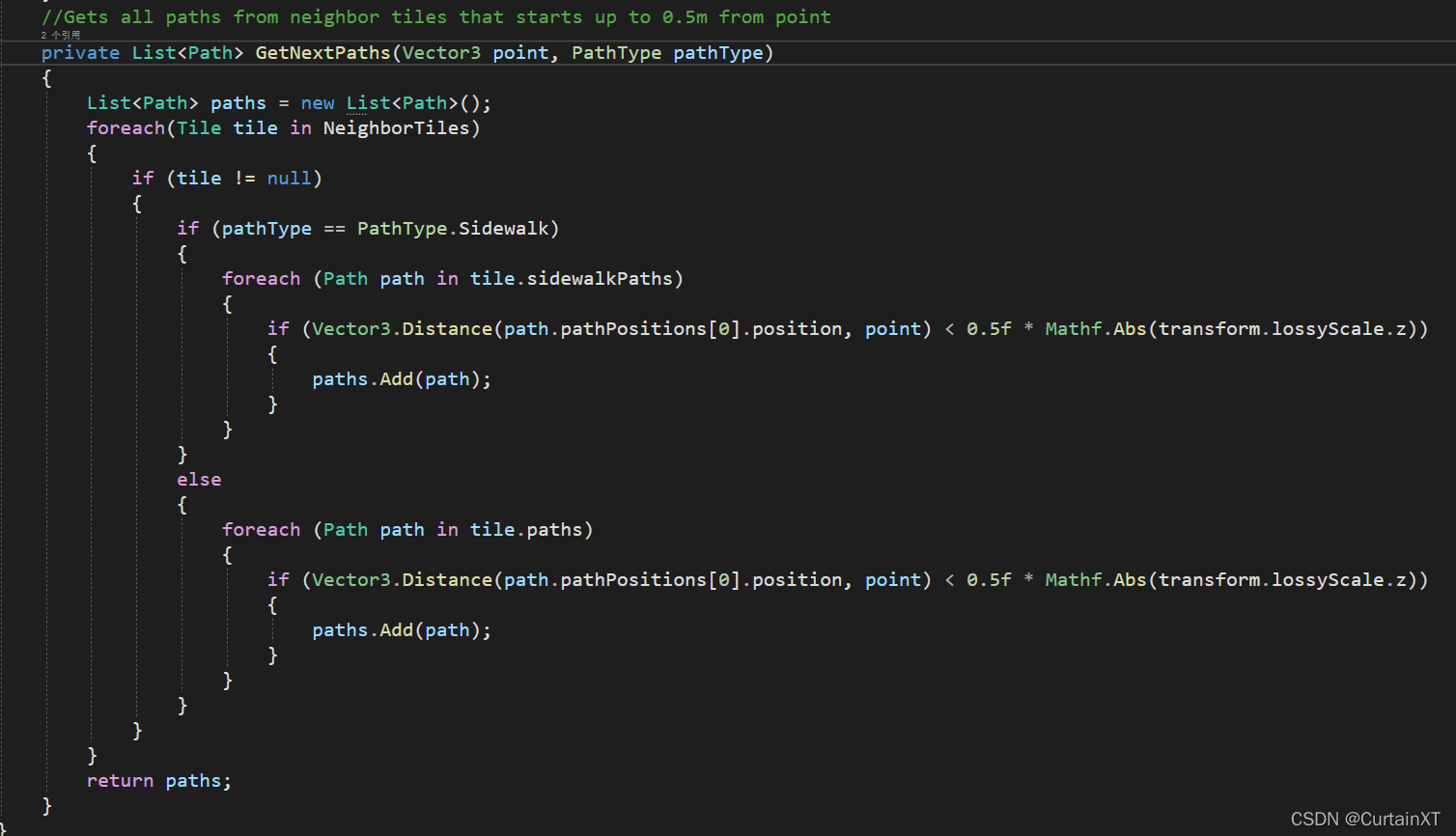The width and height of the screenshot is (1456, 836).
Task: Click 'Sidewalk' enum member in condition
Action: pyautogui.click(x=503, y=228)
